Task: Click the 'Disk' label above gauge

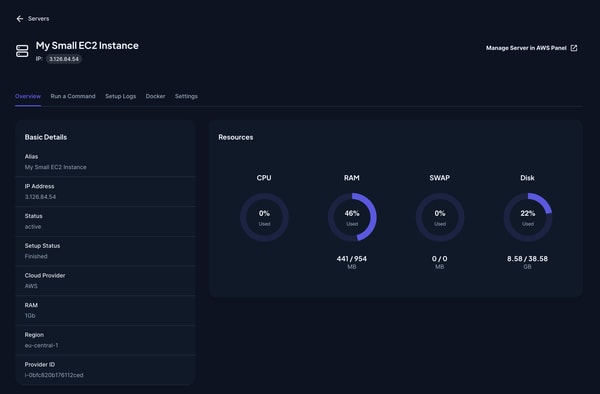Action: (x=527, y=178)
